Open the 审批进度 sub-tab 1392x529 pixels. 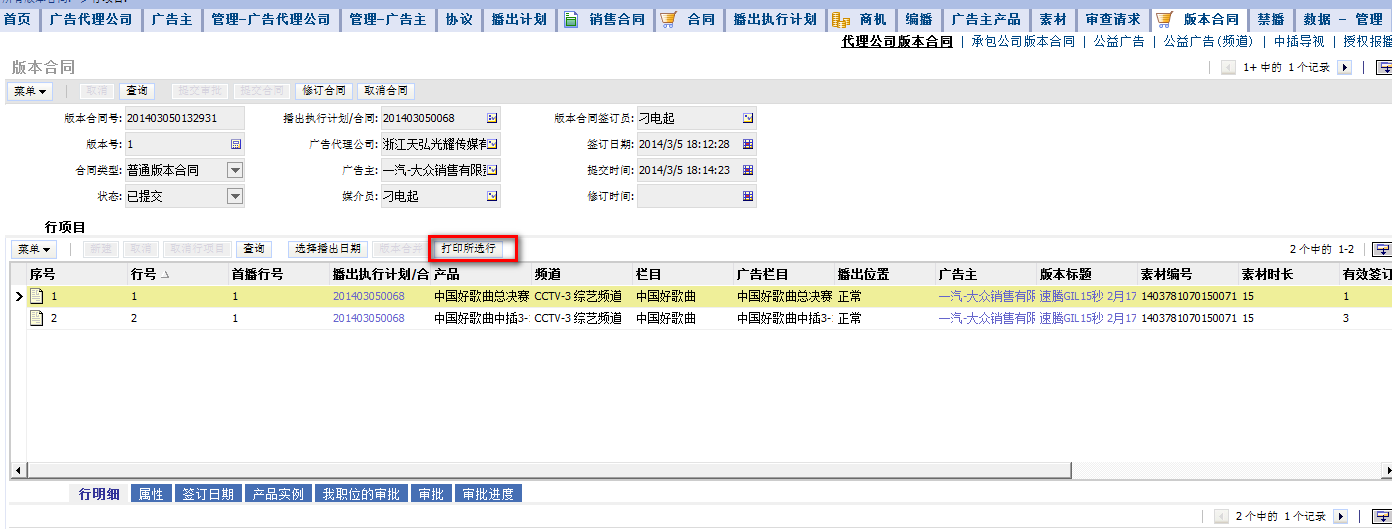[x=488, y=494]
